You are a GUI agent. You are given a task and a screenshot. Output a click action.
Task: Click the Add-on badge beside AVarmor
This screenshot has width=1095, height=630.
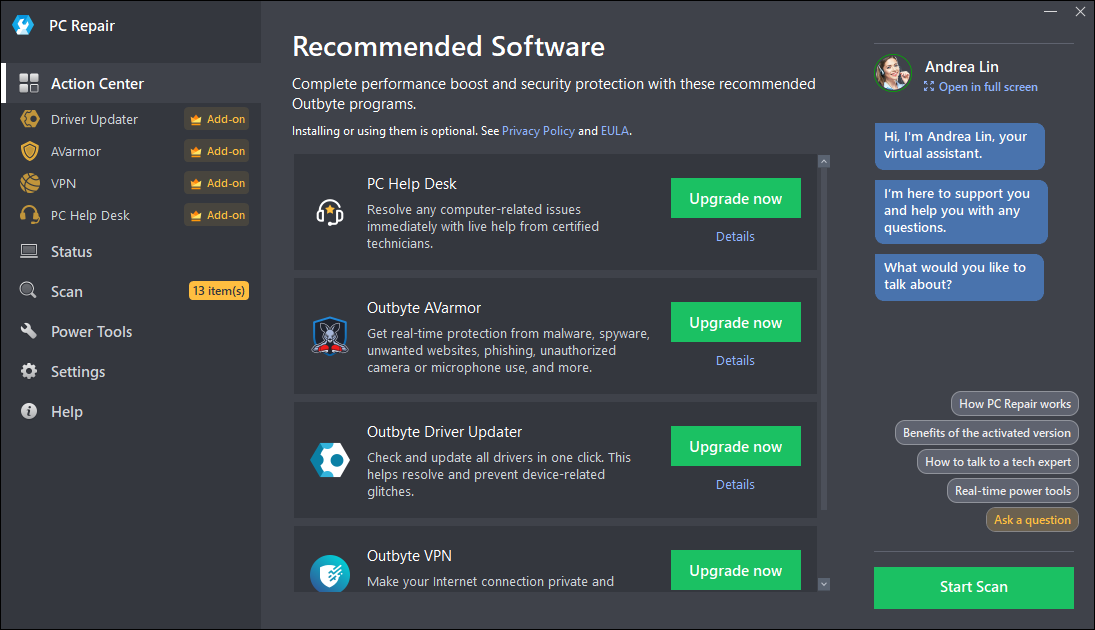[217, 151]
